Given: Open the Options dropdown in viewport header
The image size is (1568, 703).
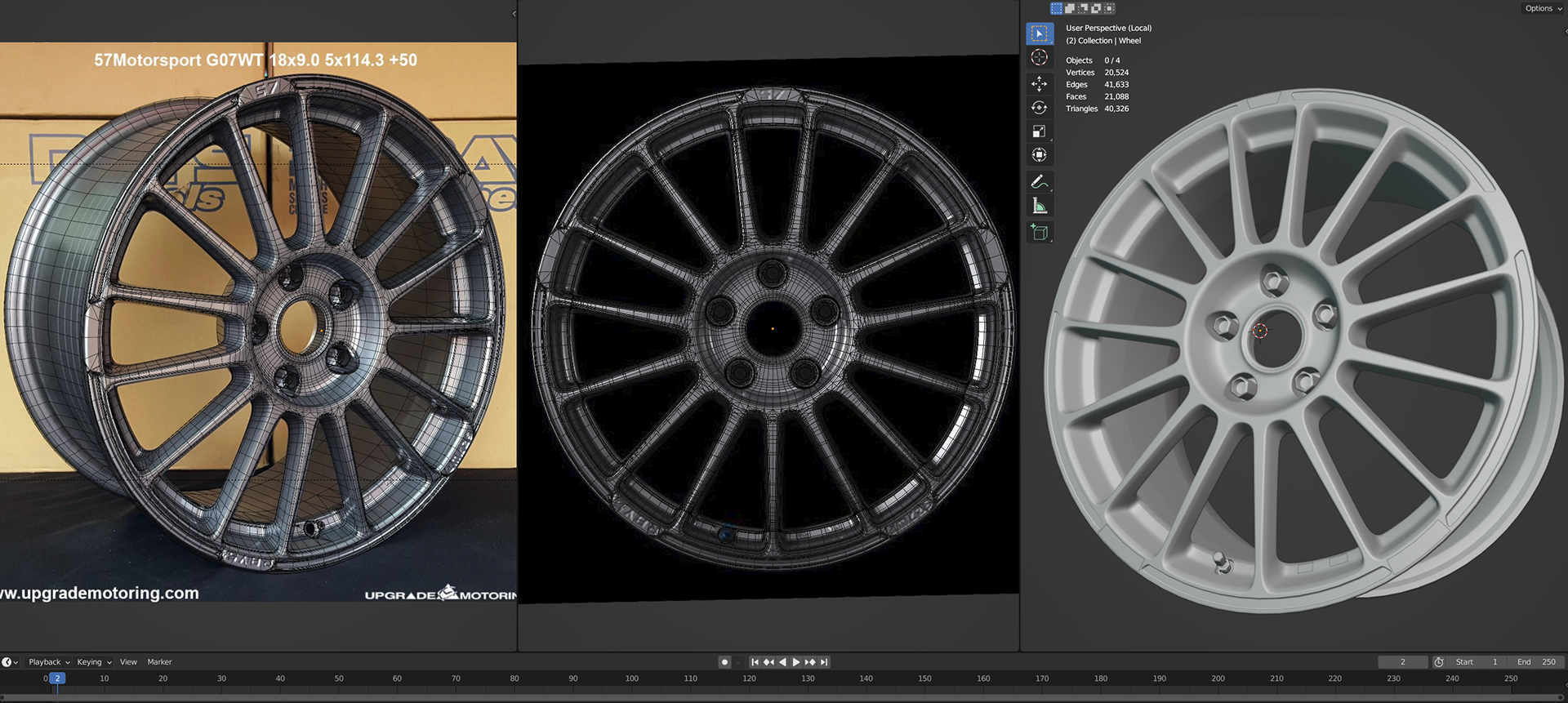Looking at the screenshot, I should point(1543,8).
